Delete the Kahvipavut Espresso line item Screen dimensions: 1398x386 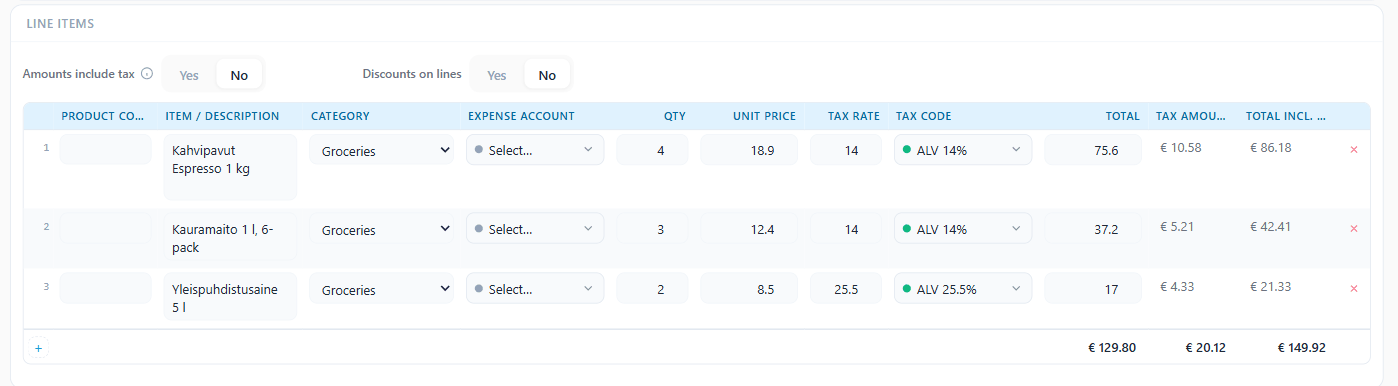[x=1354, y=149]
